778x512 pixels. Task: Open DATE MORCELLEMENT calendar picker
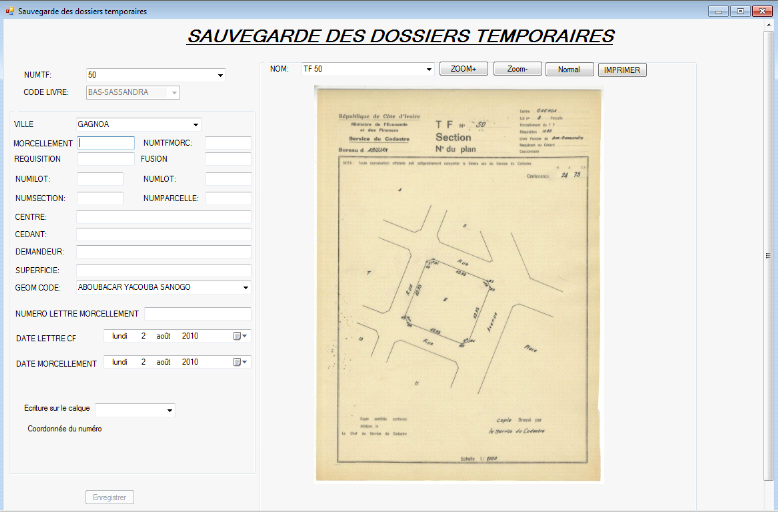click(240, 362)
